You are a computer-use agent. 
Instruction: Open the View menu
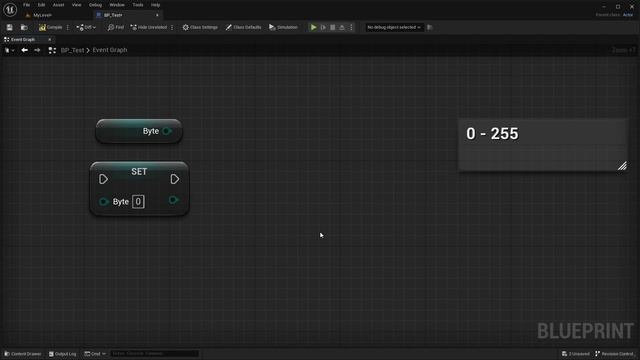click(x=76, y=5)
